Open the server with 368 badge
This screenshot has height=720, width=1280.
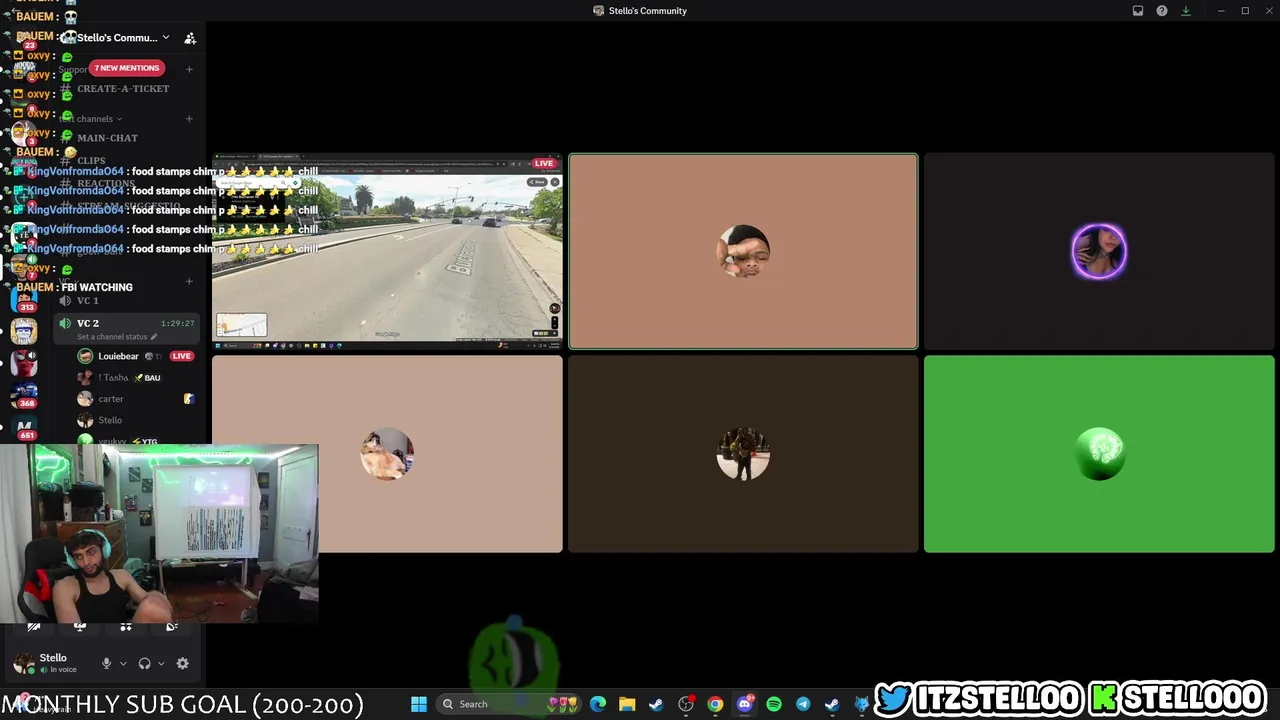pos(25,395)
